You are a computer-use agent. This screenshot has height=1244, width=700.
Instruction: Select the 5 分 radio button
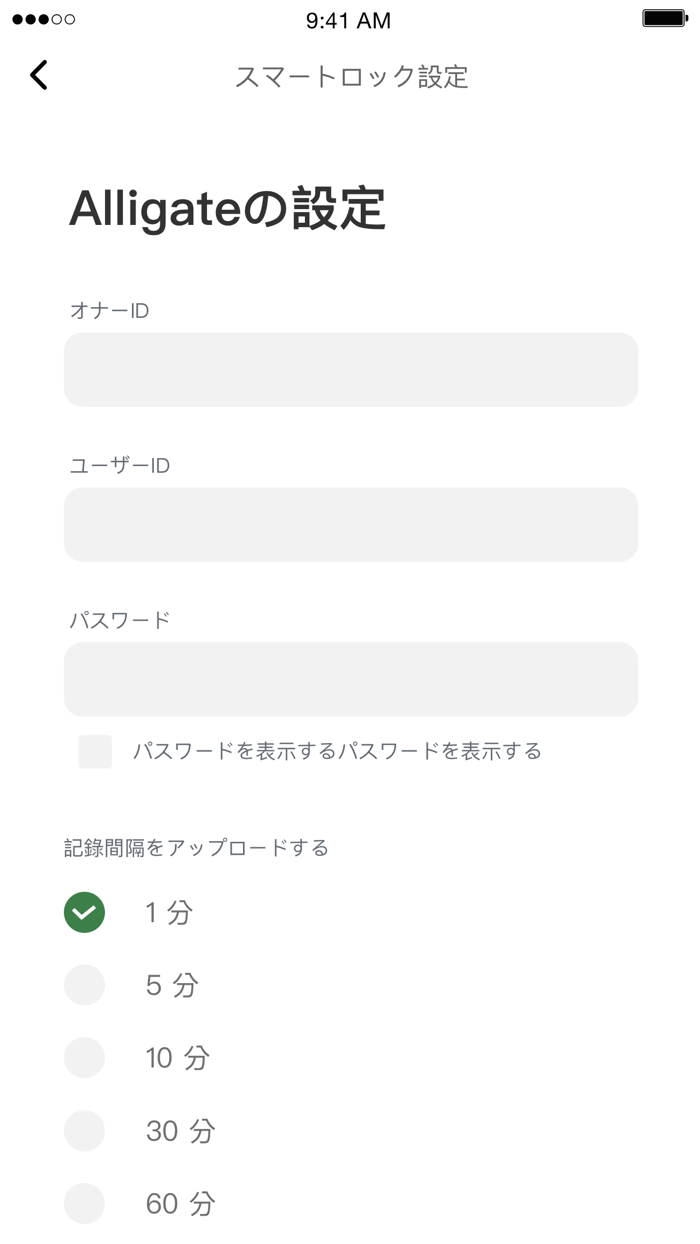85,985
